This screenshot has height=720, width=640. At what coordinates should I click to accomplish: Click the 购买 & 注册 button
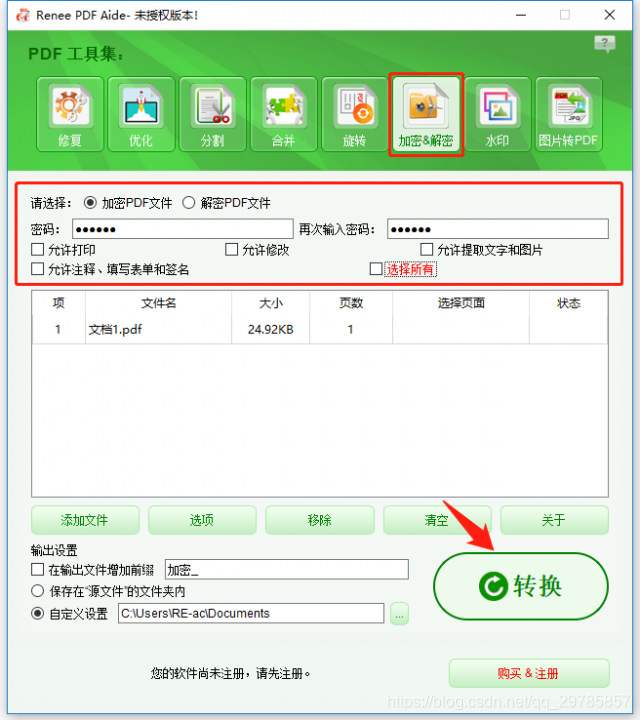pos(529,674)
